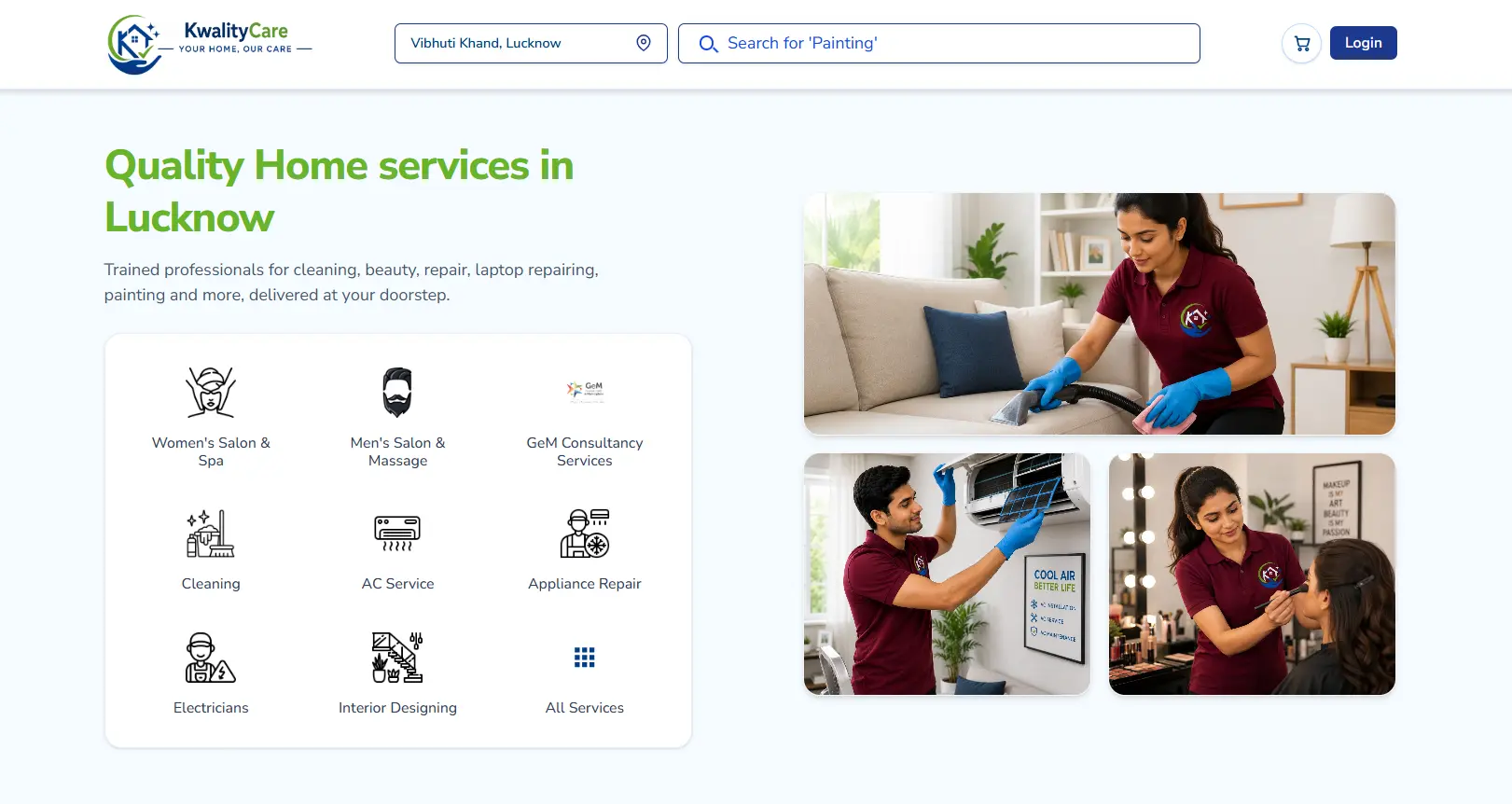Click the Login button
The image size is (1512, 804).
[1363, 43]
